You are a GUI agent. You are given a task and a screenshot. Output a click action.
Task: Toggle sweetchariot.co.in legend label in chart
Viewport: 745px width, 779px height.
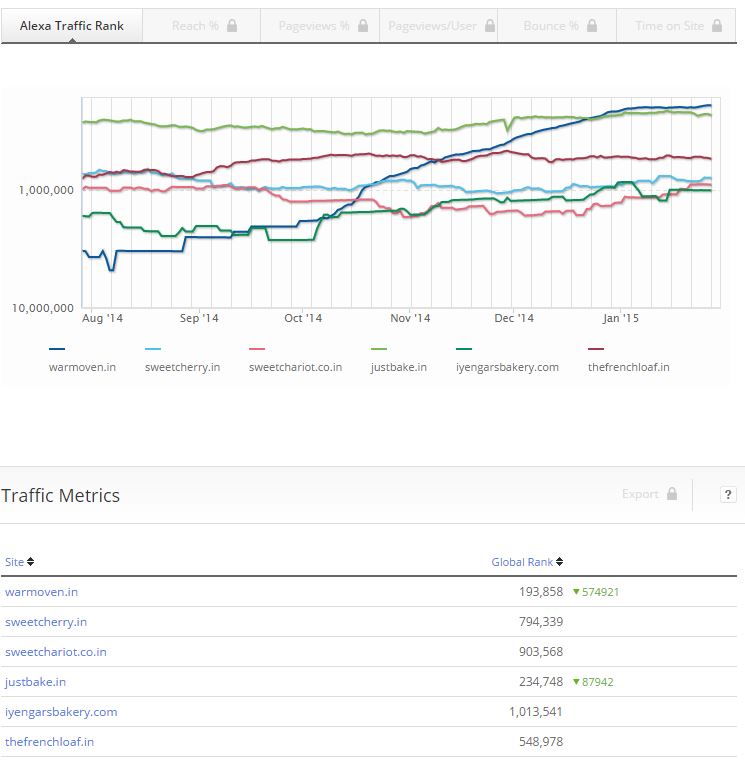click(x=296, y=367)
